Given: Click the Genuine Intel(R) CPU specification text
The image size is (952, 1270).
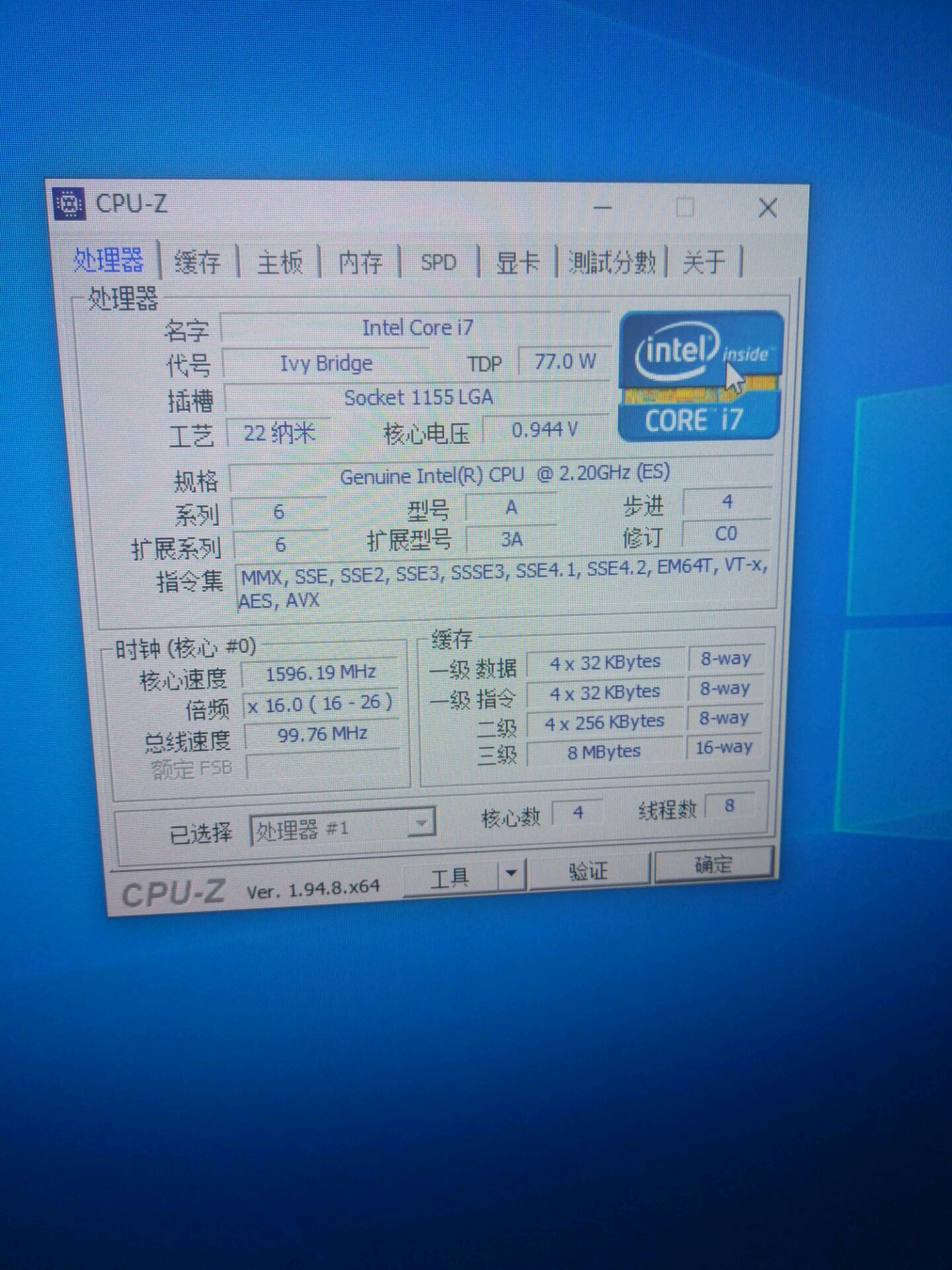Looking at the screenshot, I should [504, 474].
